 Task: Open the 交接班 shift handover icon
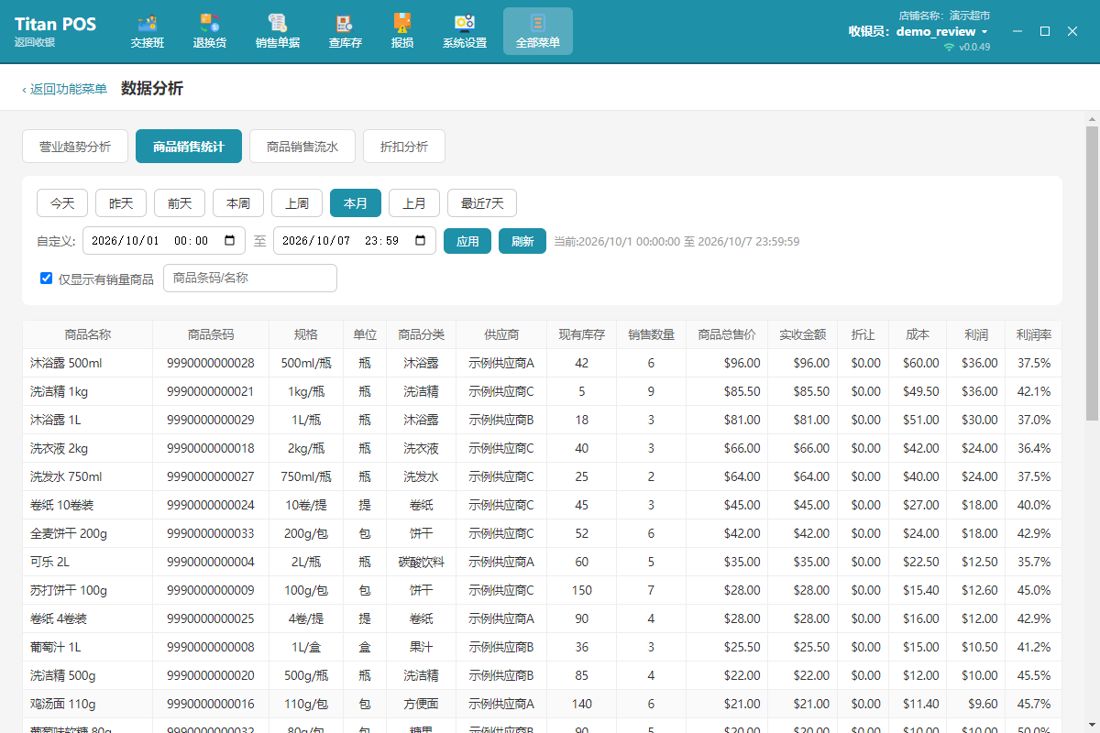[147, 32]
